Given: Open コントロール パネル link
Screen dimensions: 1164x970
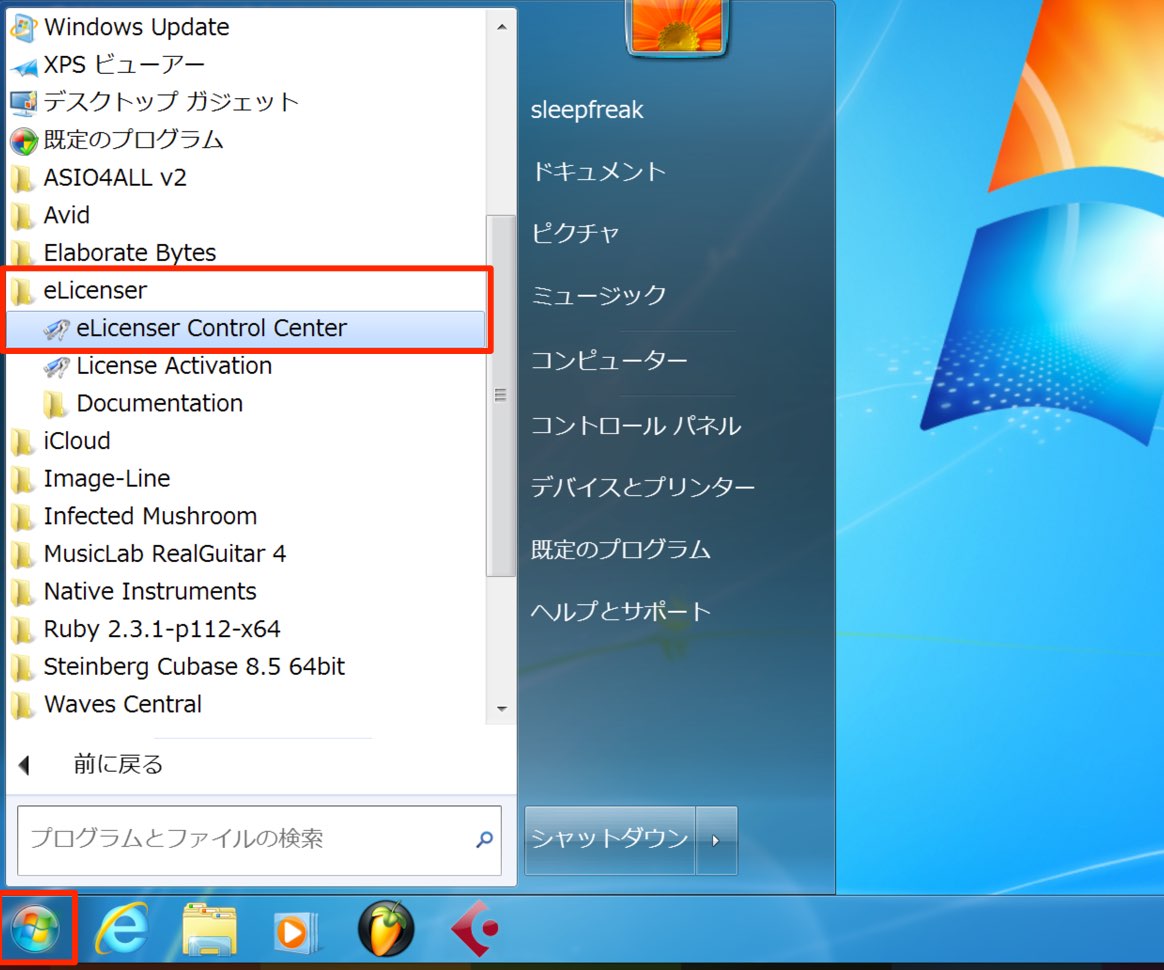Looking at the screenshot, I should coord(635,425).
